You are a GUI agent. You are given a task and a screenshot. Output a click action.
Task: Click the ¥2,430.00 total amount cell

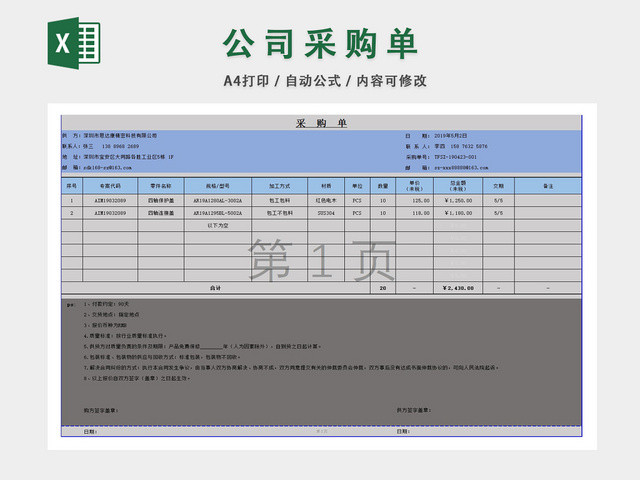[x=458, y=288]
